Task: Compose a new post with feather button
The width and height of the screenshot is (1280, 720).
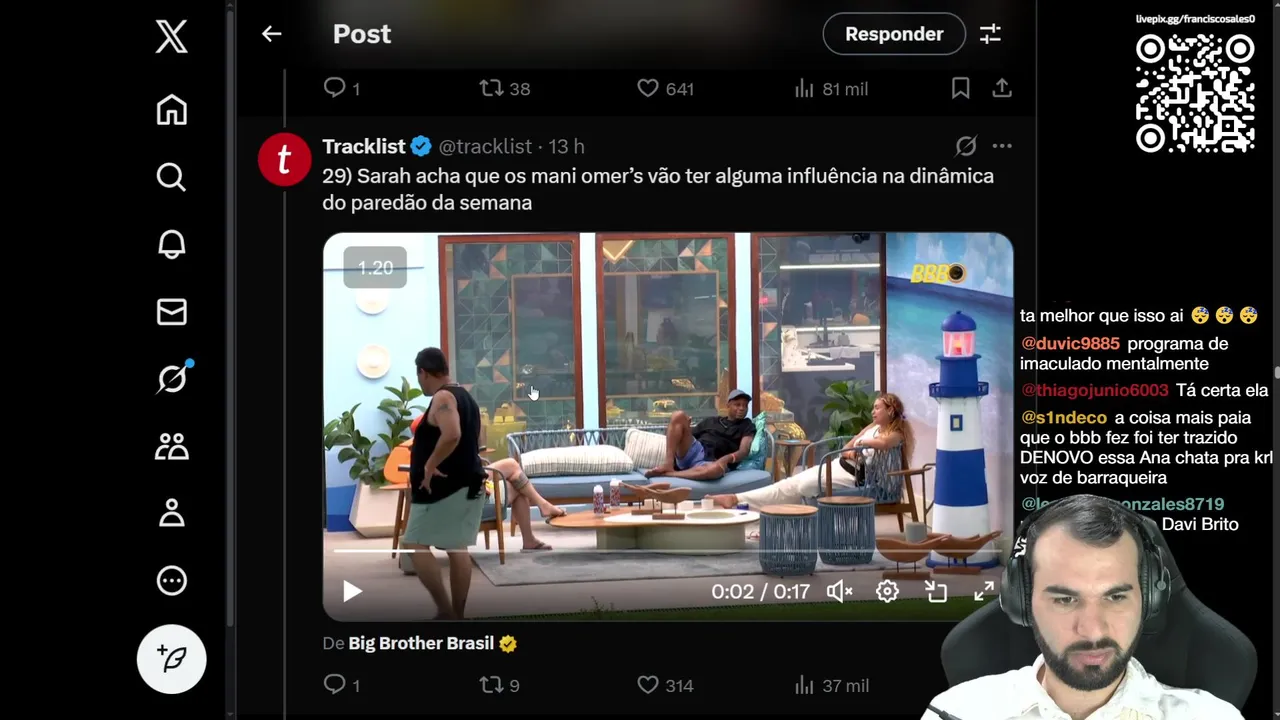Action: click(172, 659)
